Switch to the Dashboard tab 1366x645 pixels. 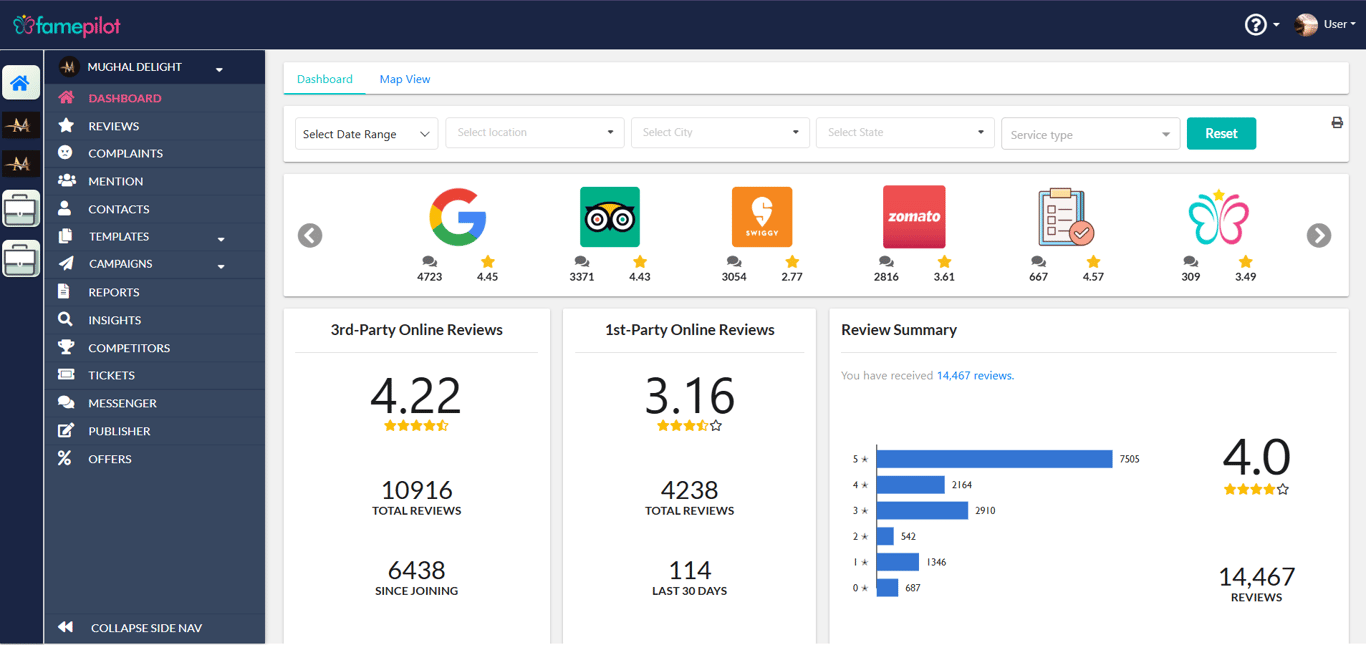click(x=325, y=79)
